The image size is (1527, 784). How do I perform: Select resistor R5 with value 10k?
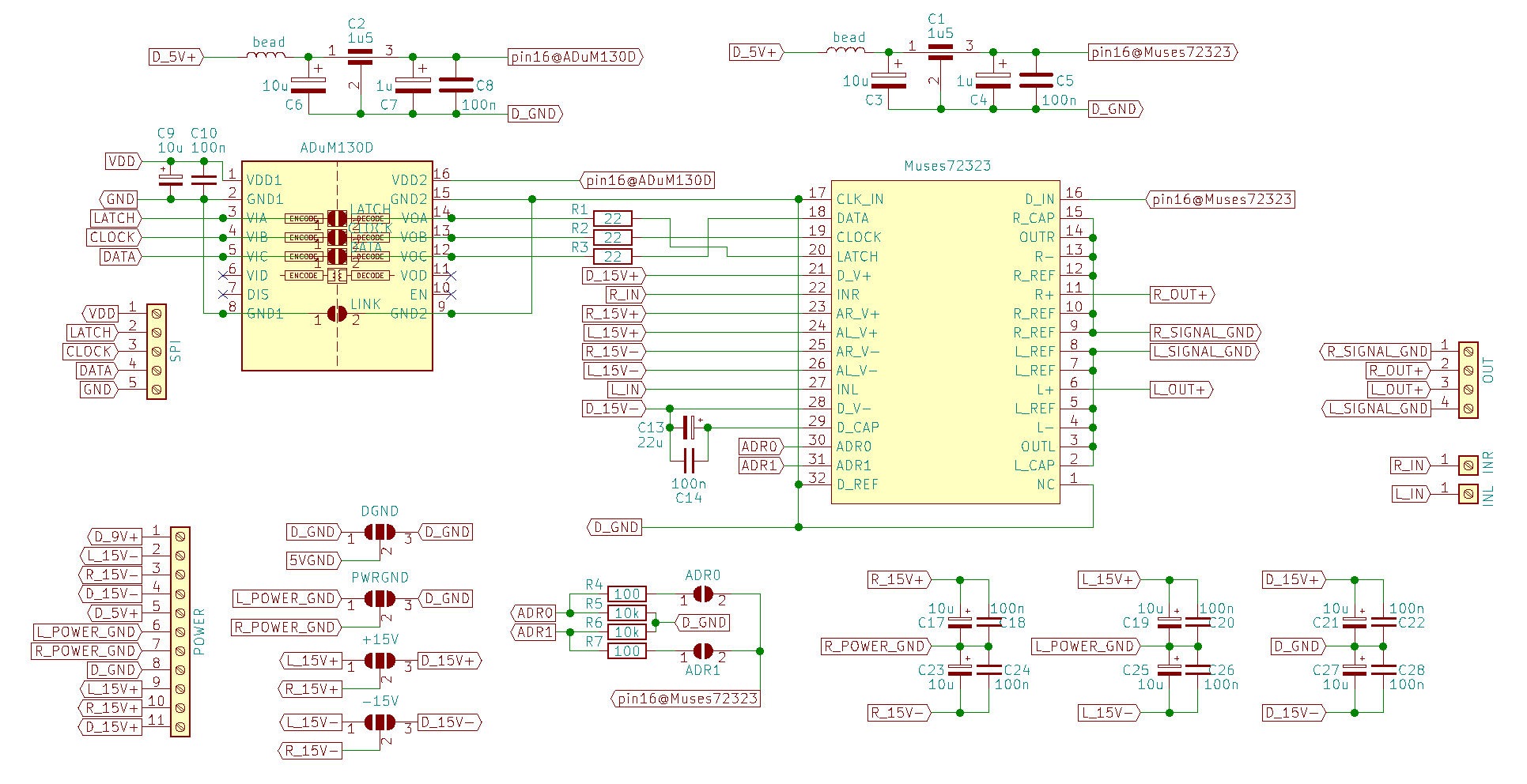[x=627, y=612]
